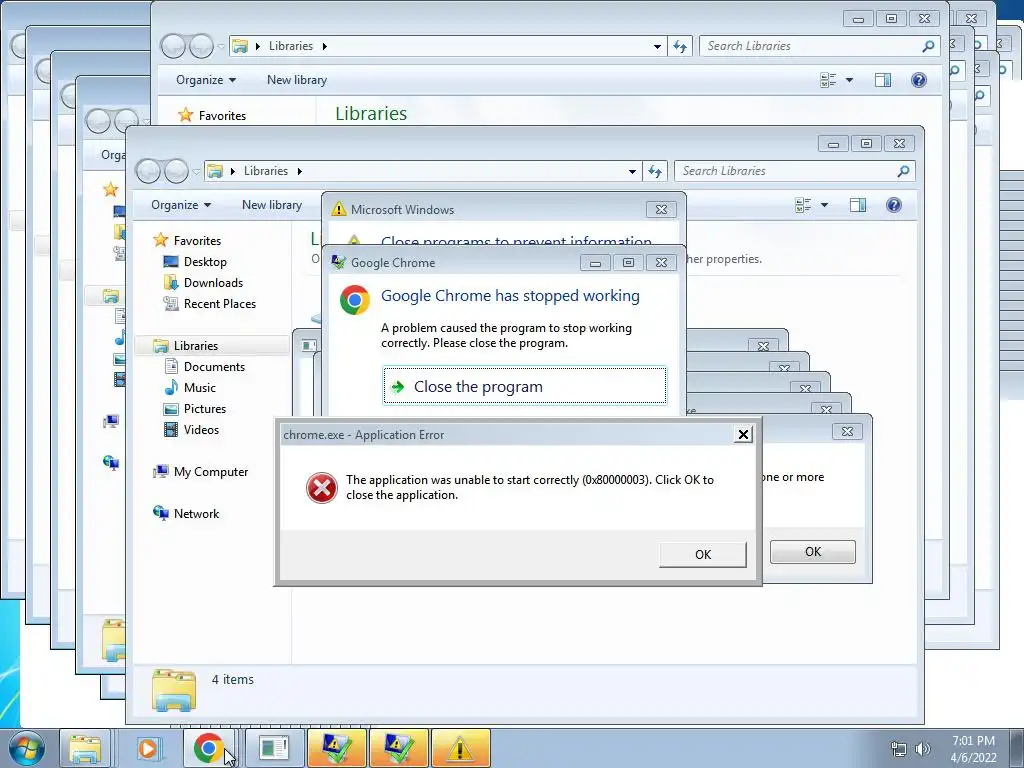This screenshot has width=1024, height=768.
Task: Click Google Chrome taskbar icon
Action: pyautogui.click(x=208, y=748)
